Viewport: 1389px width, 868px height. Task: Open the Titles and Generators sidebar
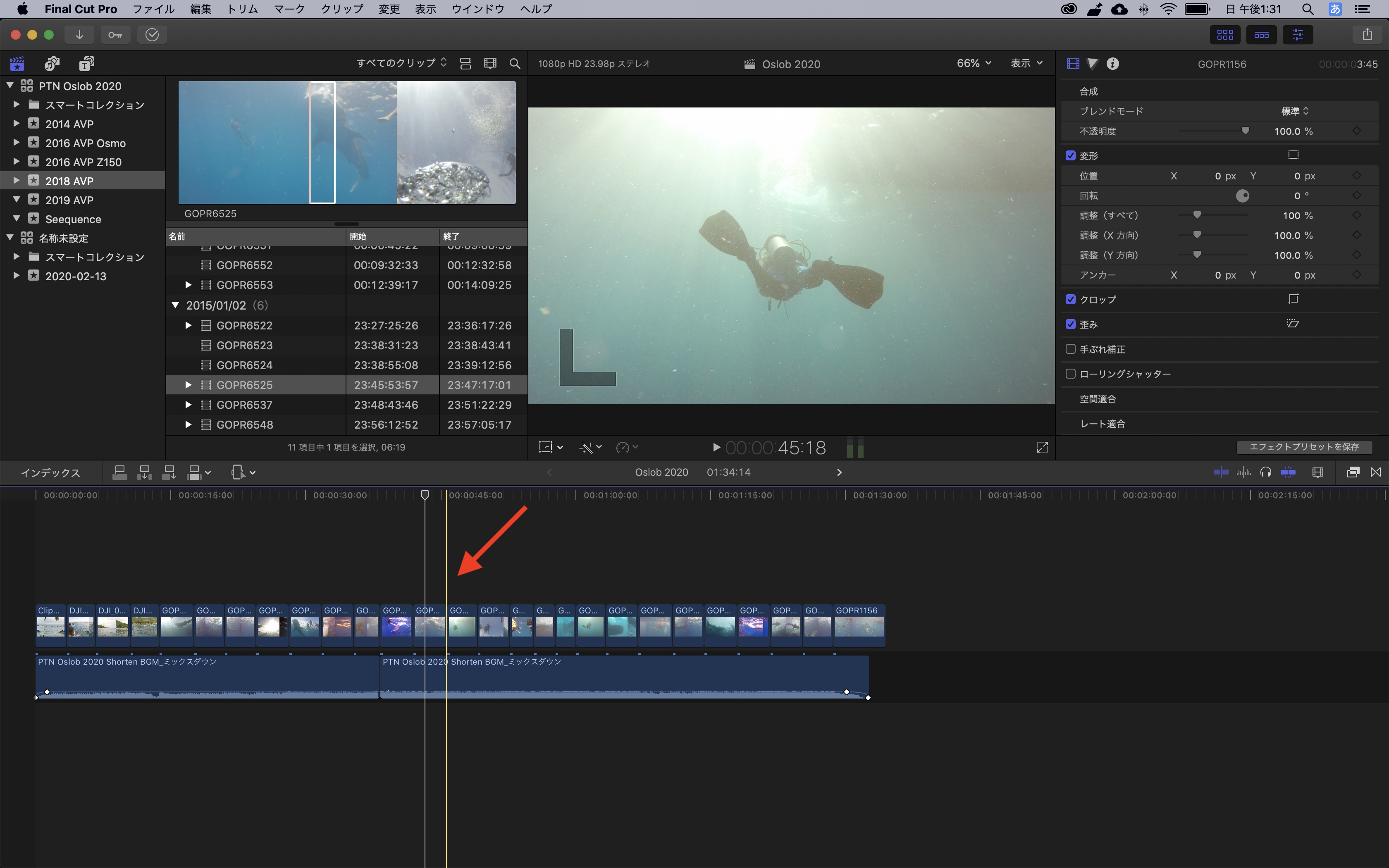(87, 63)
